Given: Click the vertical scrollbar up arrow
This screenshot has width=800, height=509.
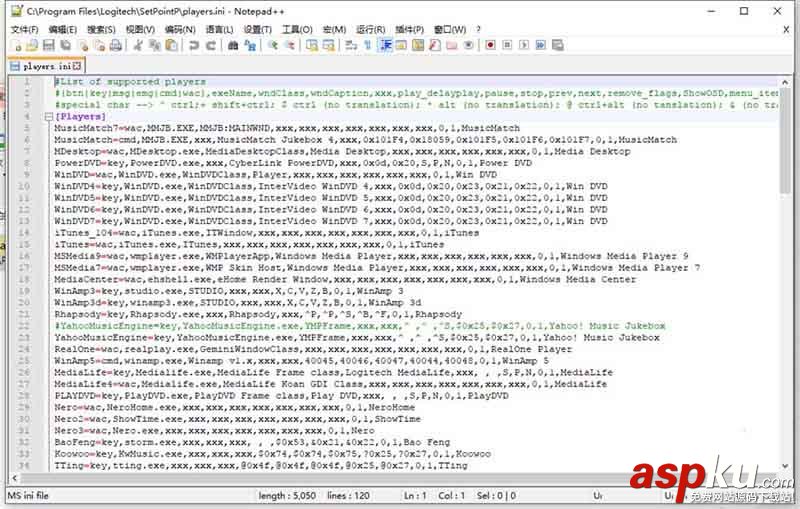Looking at the screenshot, I should click(785, 82).
